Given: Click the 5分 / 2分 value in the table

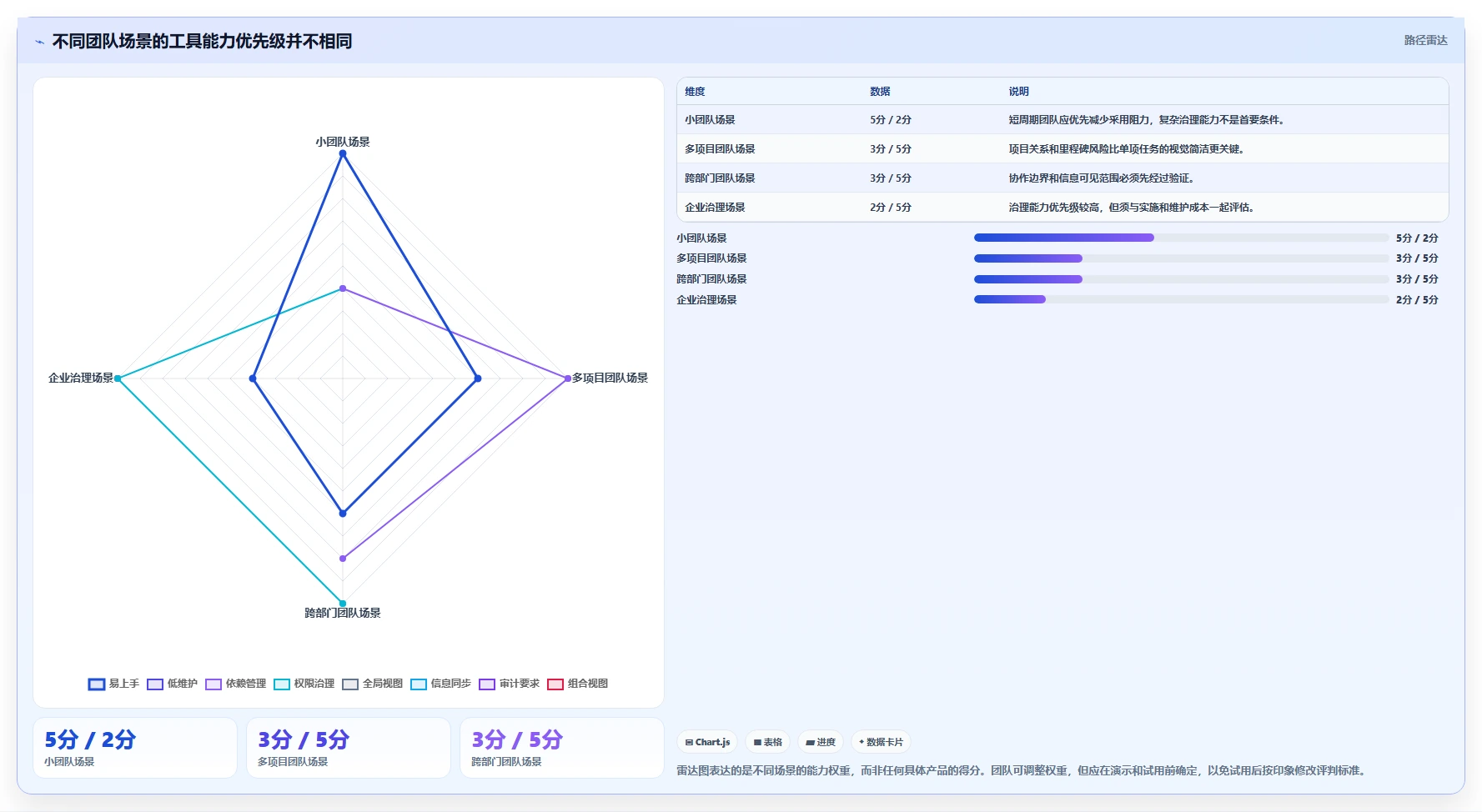Looking at the screenshot, I should pos(891,120).
